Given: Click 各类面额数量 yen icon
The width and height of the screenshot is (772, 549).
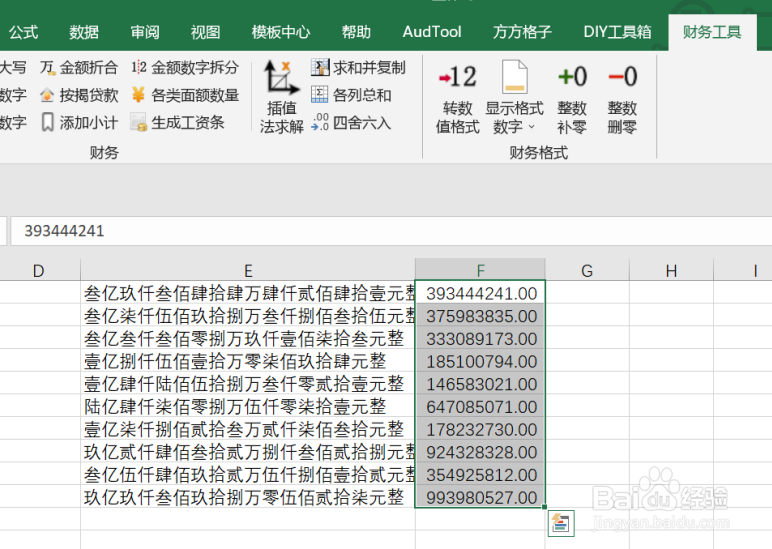Looking at the screenshot, I should [x=138, y=95].
